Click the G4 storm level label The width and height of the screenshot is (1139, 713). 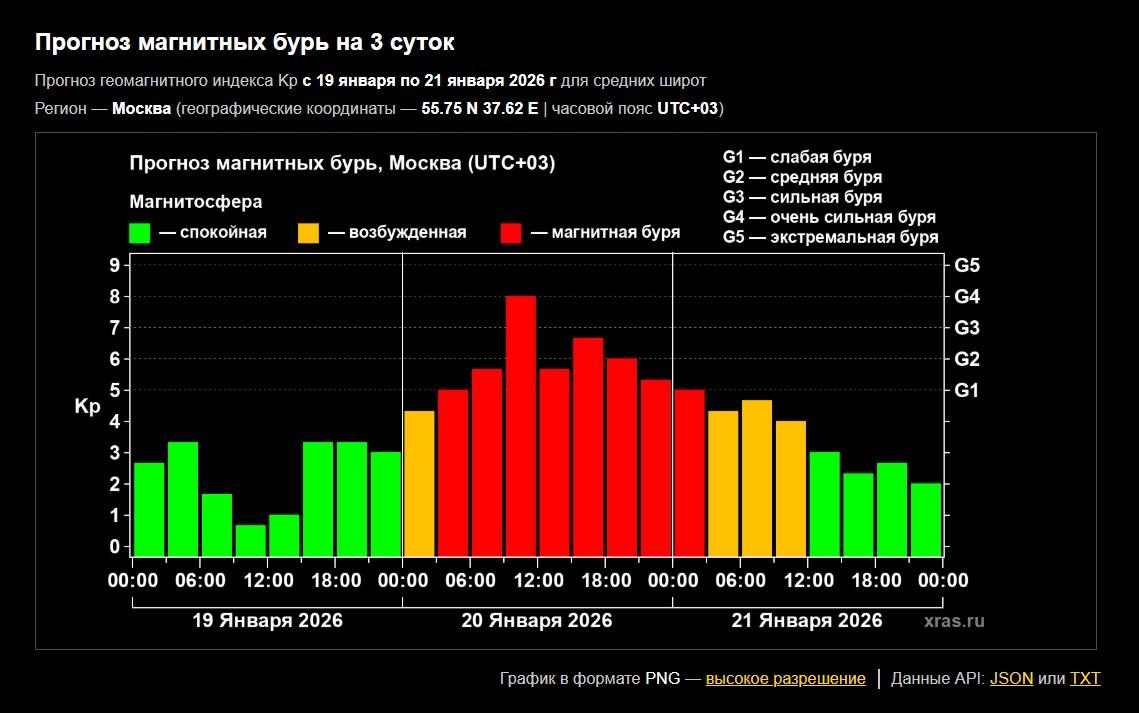(x=967, y=296)
